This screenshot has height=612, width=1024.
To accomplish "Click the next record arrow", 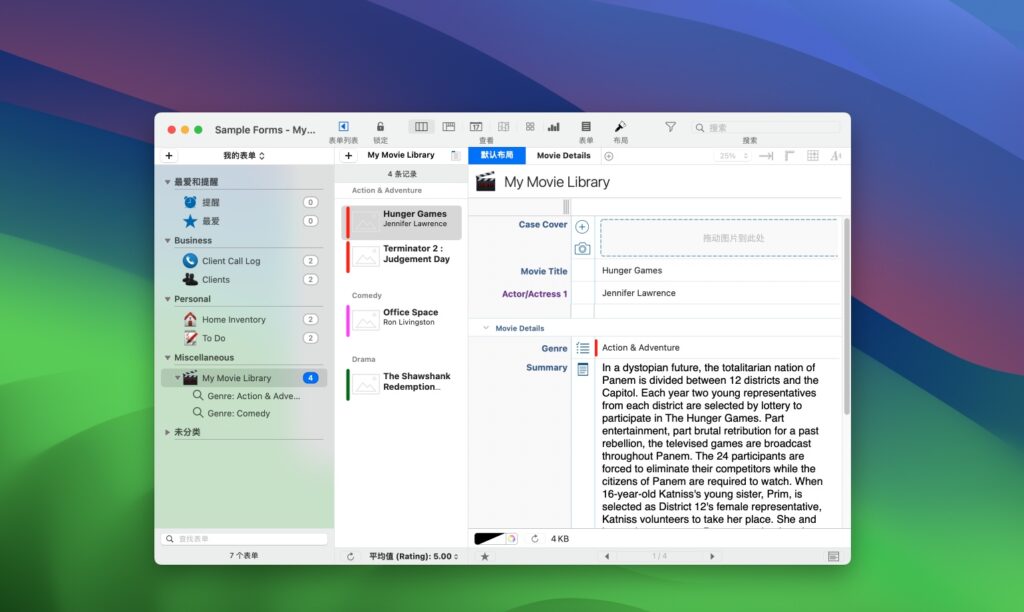I will click(x=713, y=556).
